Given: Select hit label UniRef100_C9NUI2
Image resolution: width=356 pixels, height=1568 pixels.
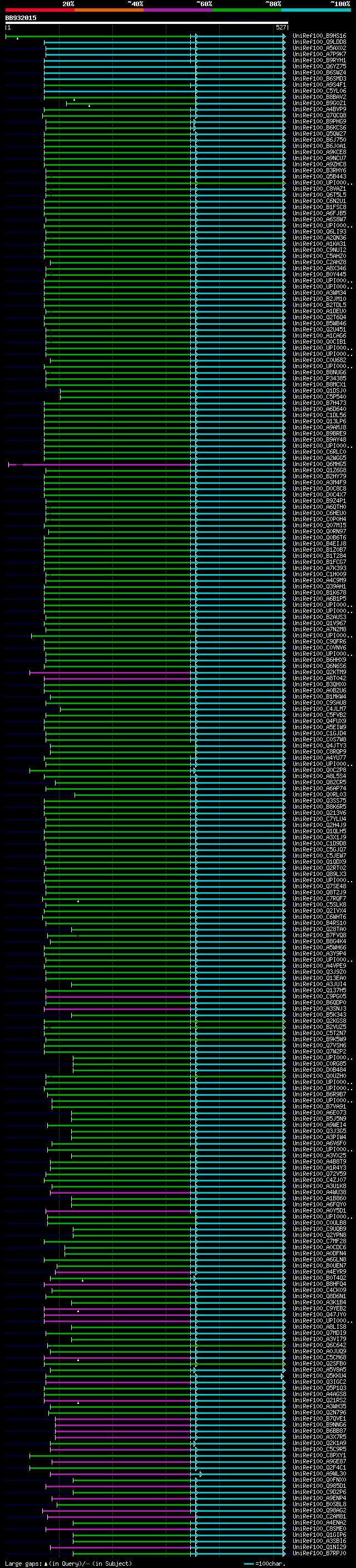Looking at the screenshot, I should click(x=319, y=250).
